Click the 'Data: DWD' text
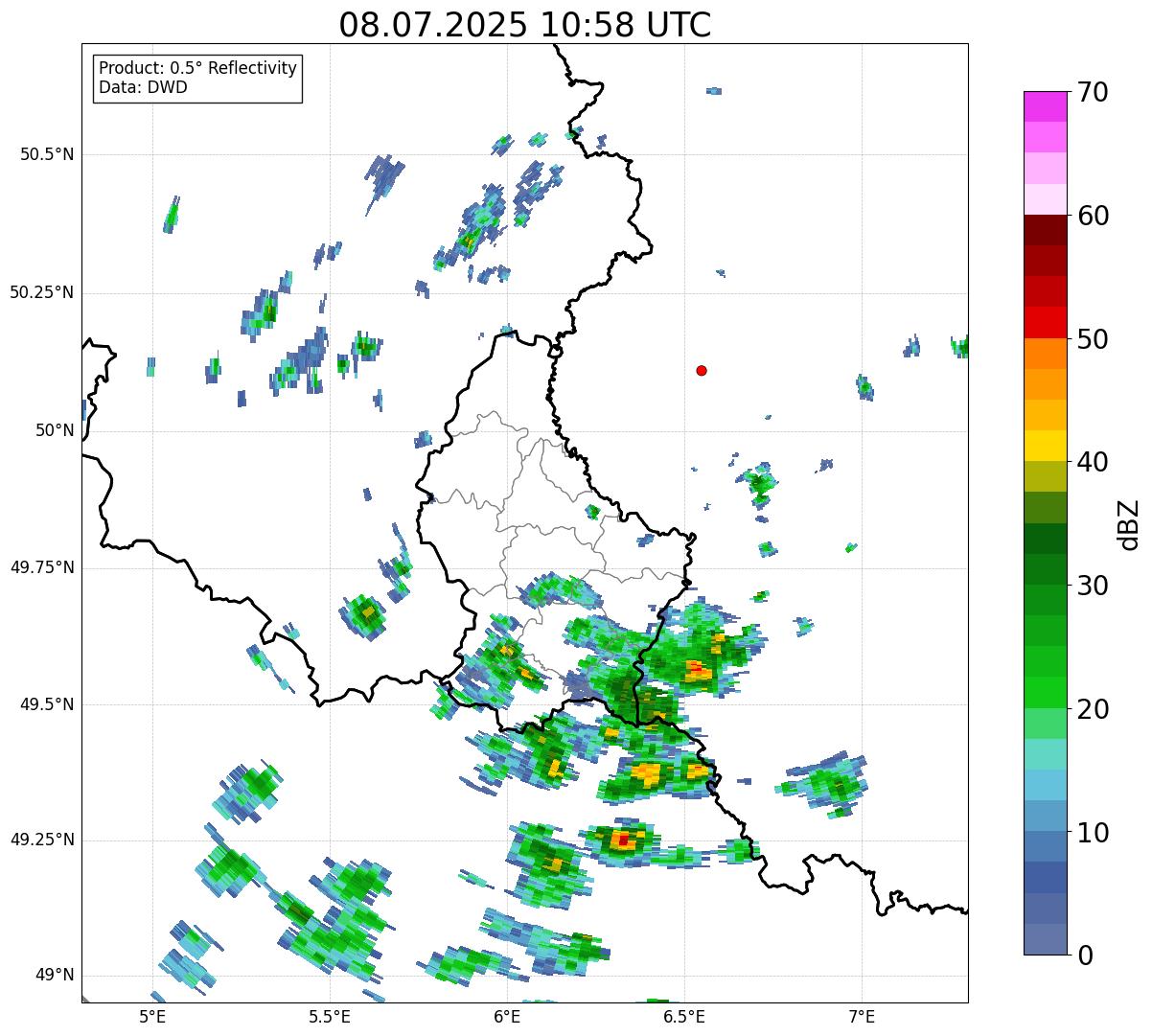Screen dimensions: 1152x1036 (x=143, y=87)
